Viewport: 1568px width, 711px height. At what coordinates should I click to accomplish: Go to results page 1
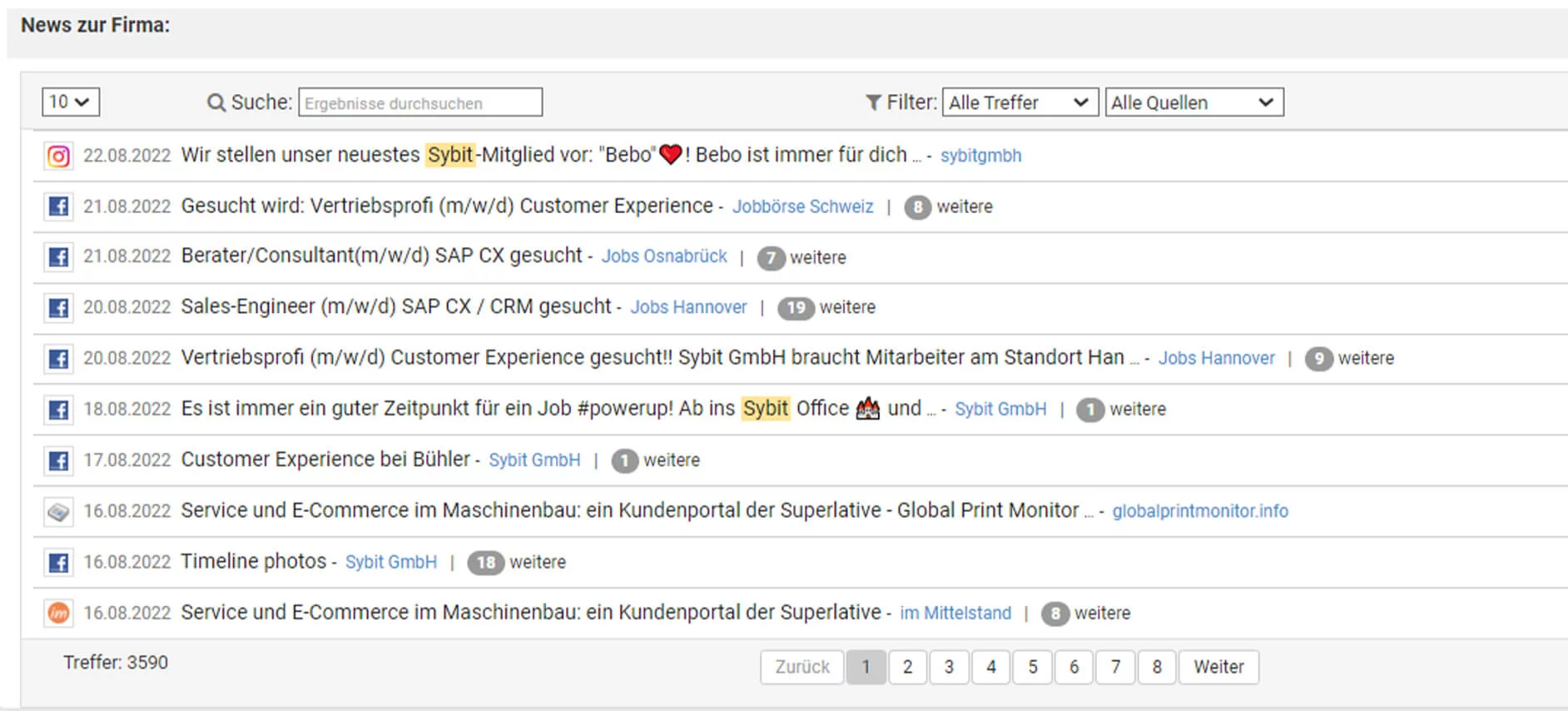(866, 667)
